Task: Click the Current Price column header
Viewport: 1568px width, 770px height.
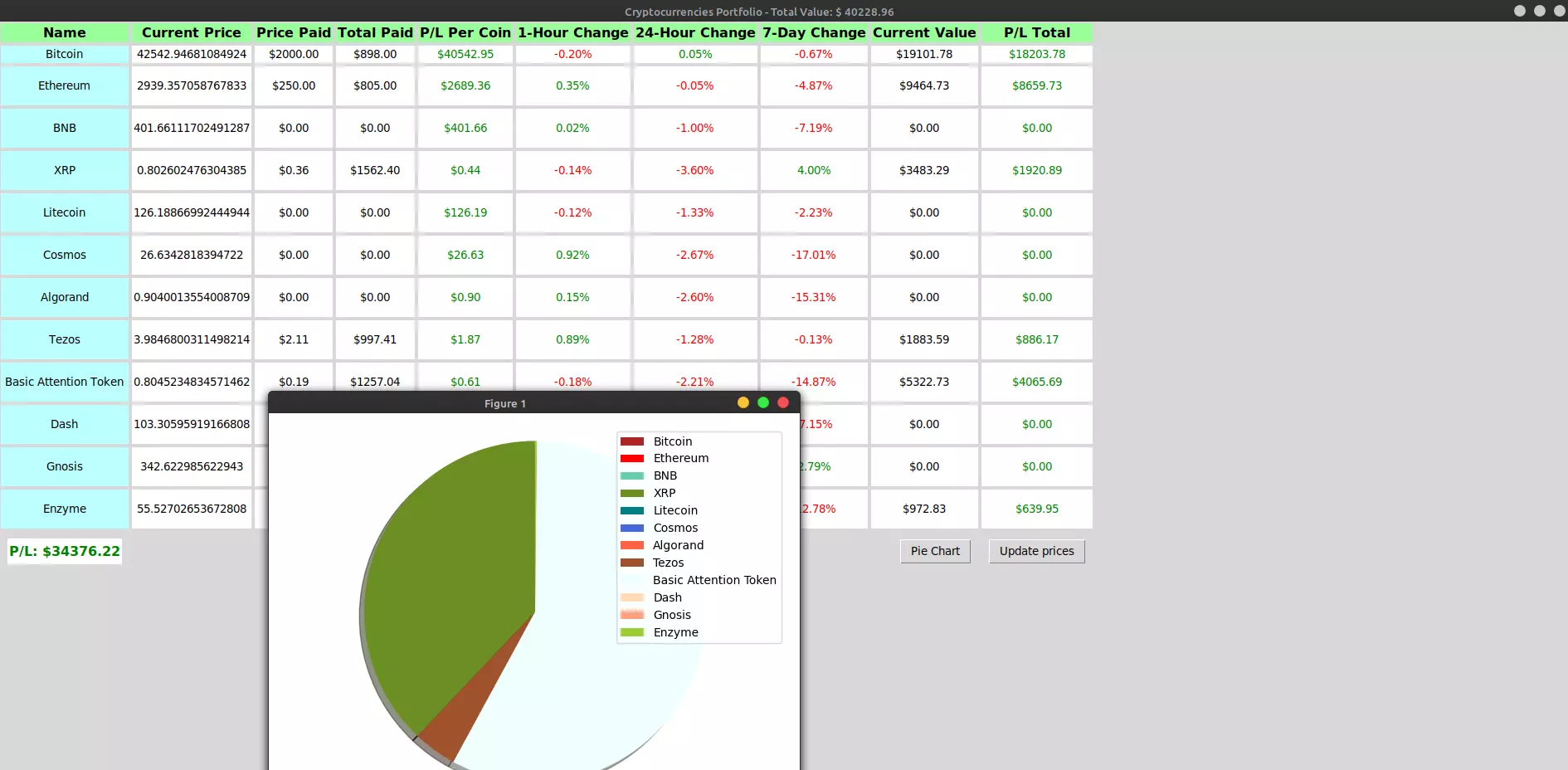Action: [x=191, y=32]
